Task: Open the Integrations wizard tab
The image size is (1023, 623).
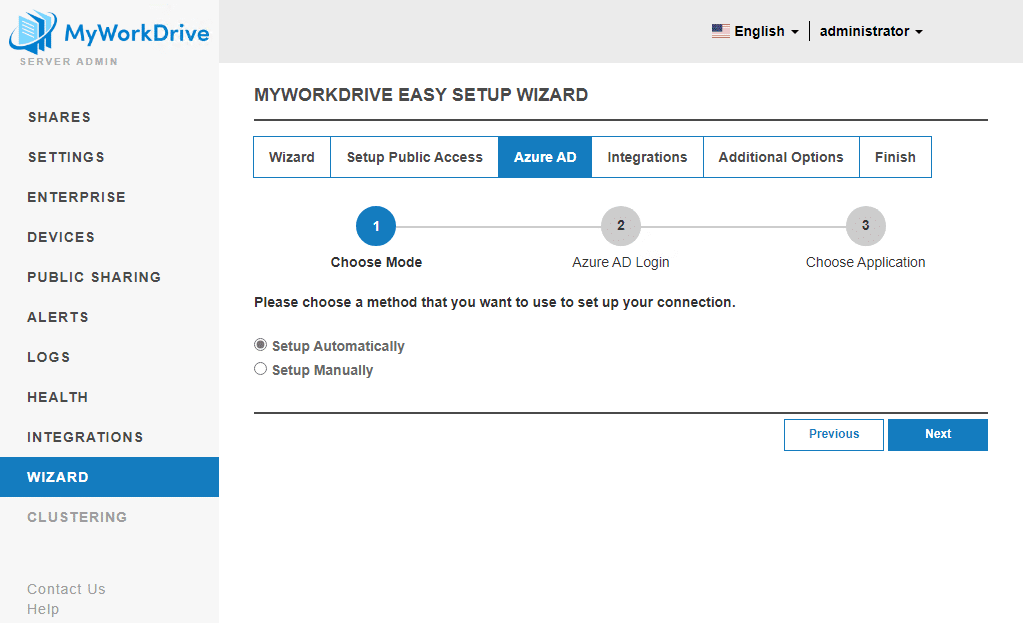Action: 647,157
